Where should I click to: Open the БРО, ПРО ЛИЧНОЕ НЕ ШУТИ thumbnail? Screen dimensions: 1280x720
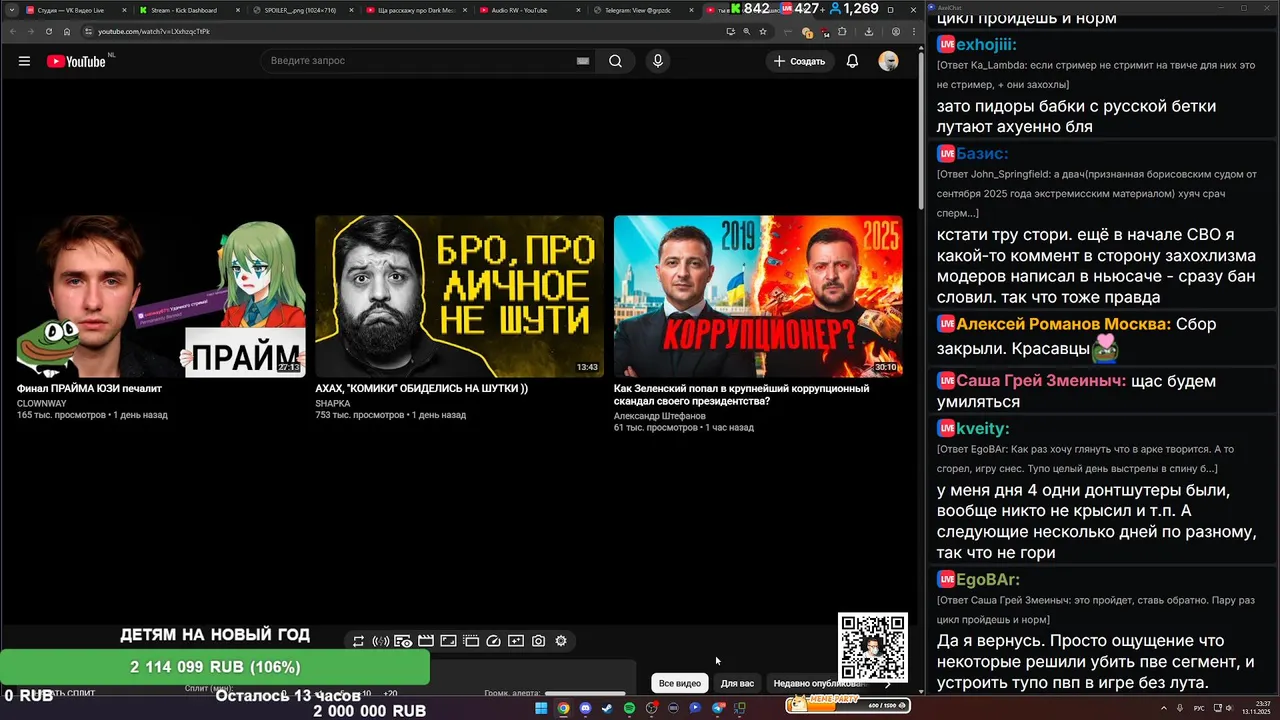pyautogui.click(x=459, y=296)
